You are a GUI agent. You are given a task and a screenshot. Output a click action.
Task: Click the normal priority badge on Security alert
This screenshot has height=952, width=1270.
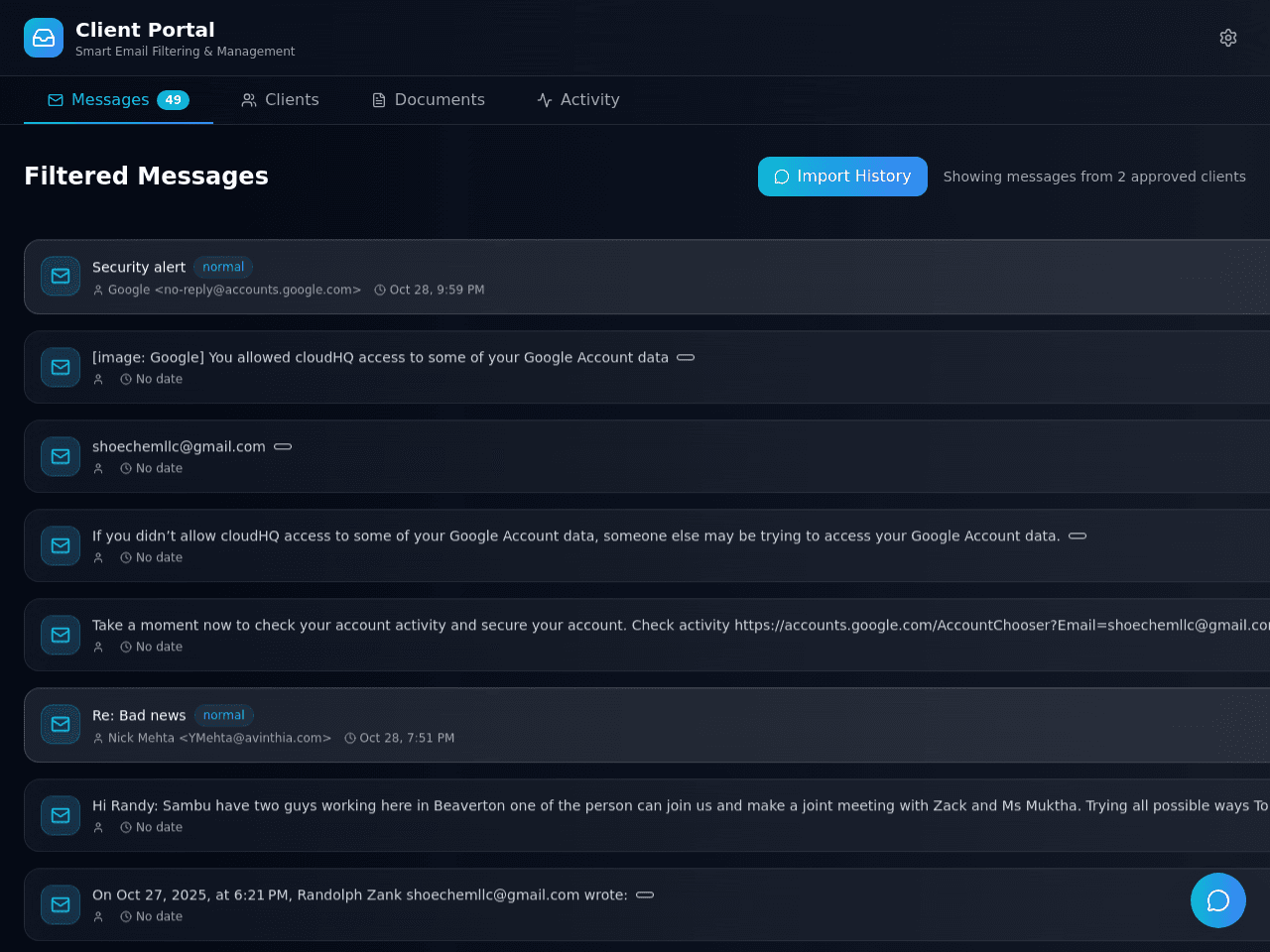223,267
